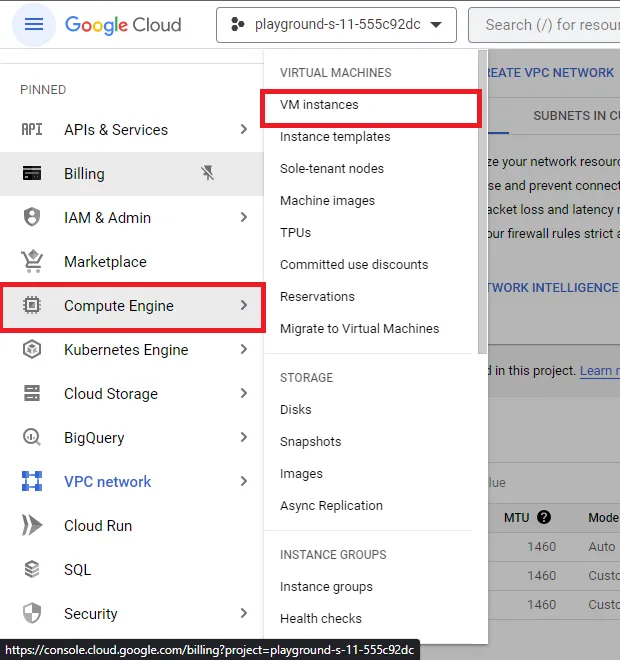Open Health checks entry
This screenshot has width=620, height=660.
[371, 618]
